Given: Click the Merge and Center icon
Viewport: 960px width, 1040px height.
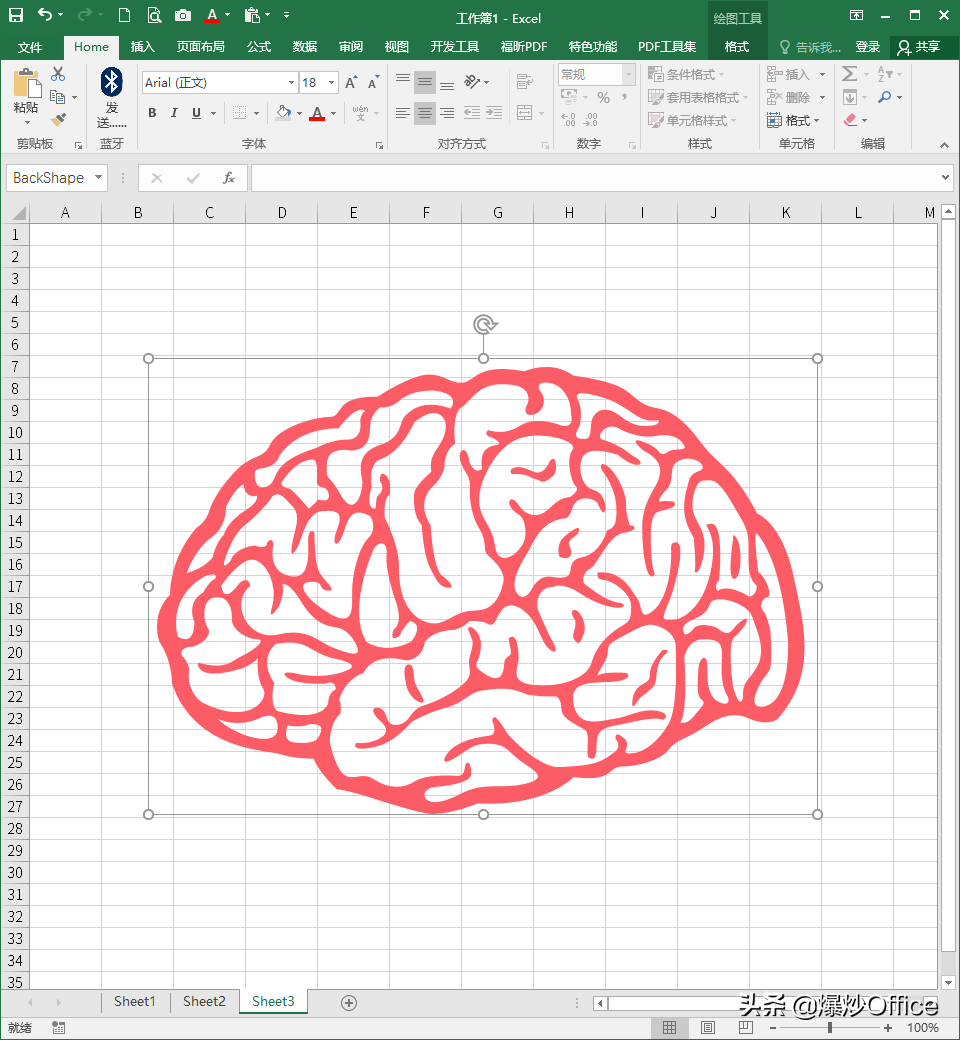Looking at the screenshot, I should click(x=524, y=113).
